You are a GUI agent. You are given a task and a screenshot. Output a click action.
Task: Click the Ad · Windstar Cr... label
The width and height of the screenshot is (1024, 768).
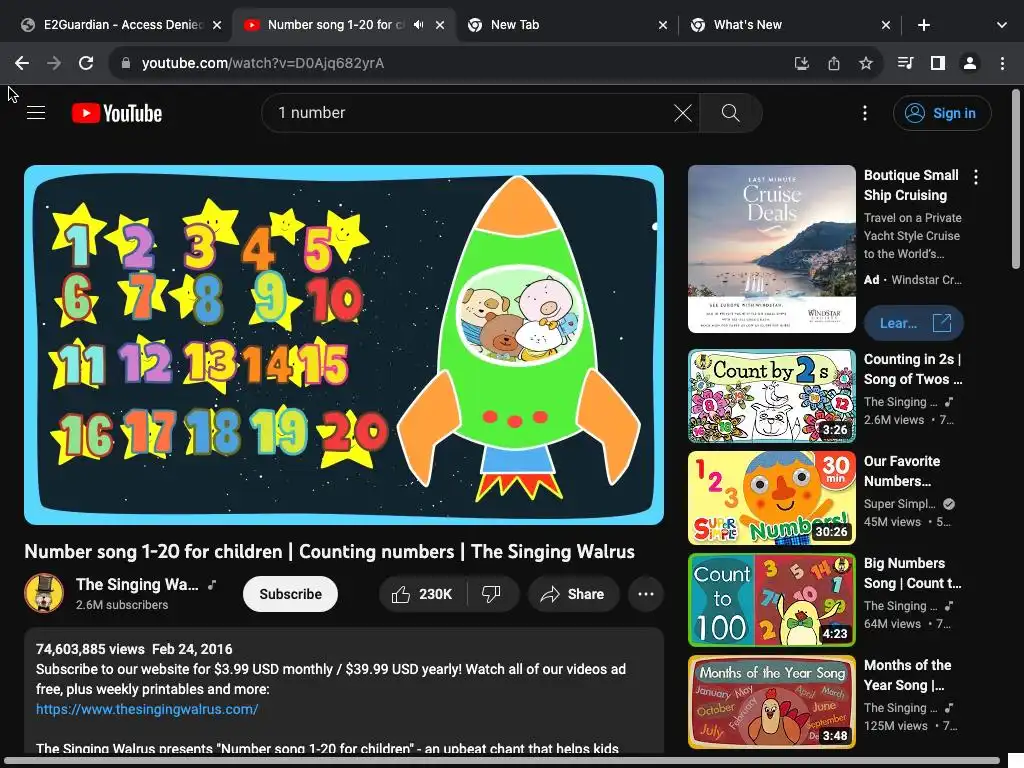pos(912,280)
